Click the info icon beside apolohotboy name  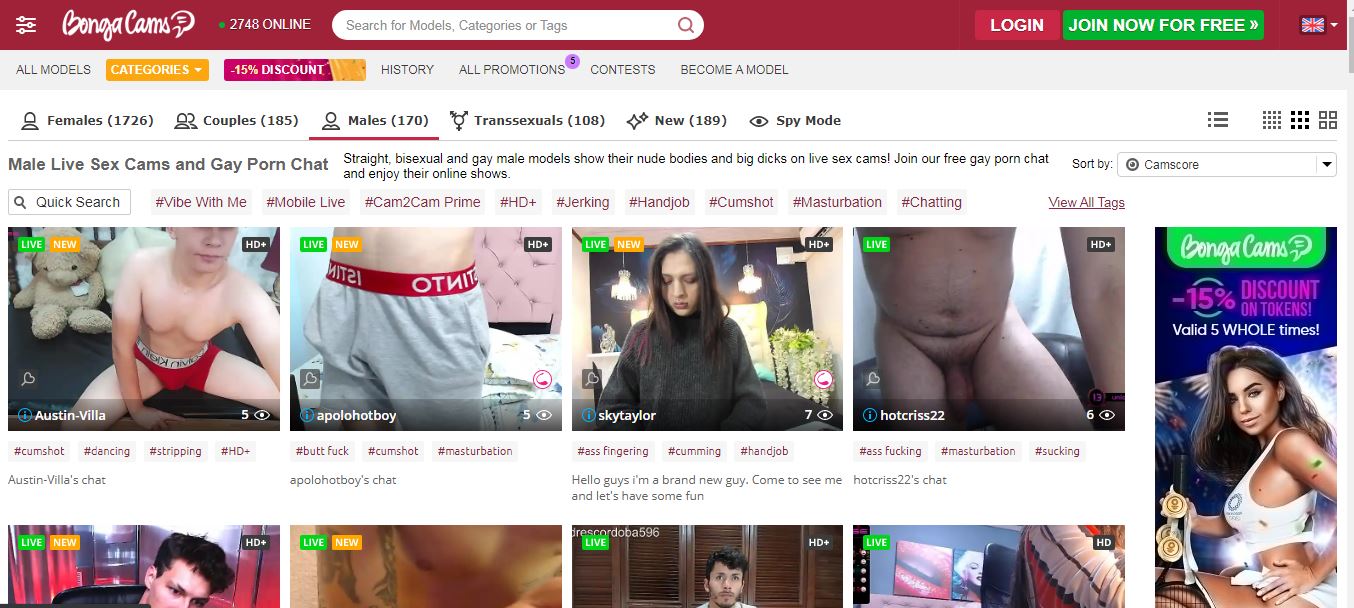(x=308, y=415)
